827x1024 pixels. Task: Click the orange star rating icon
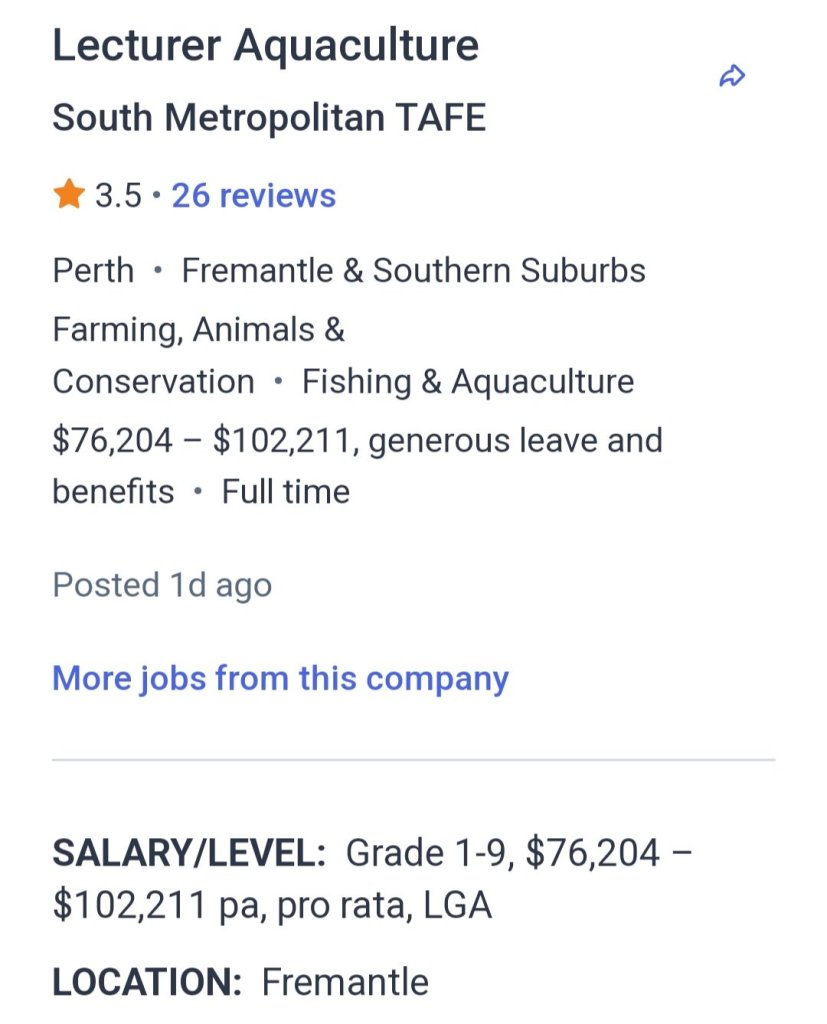(68, 195)
